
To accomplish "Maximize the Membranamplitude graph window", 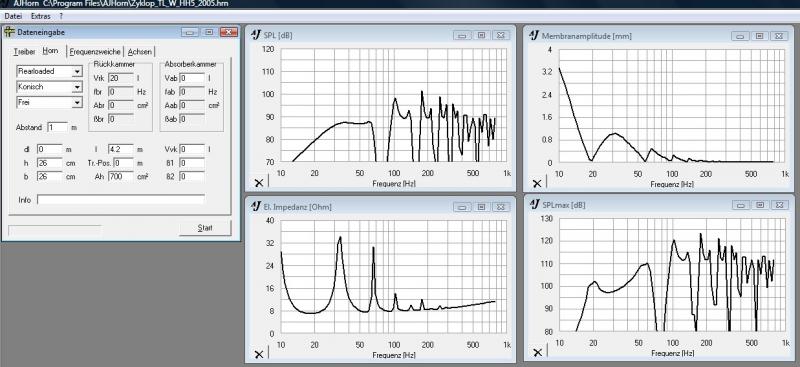I will 760,36.
